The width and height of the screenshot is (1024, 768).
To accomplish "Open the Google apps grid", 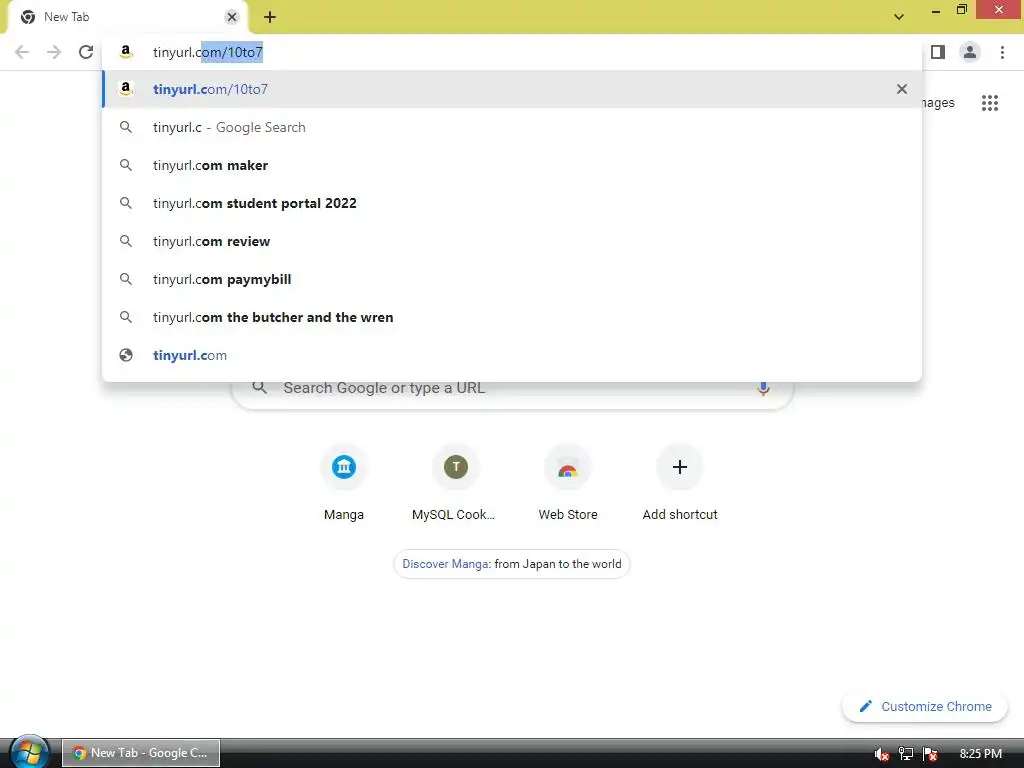I will point(990,103).
